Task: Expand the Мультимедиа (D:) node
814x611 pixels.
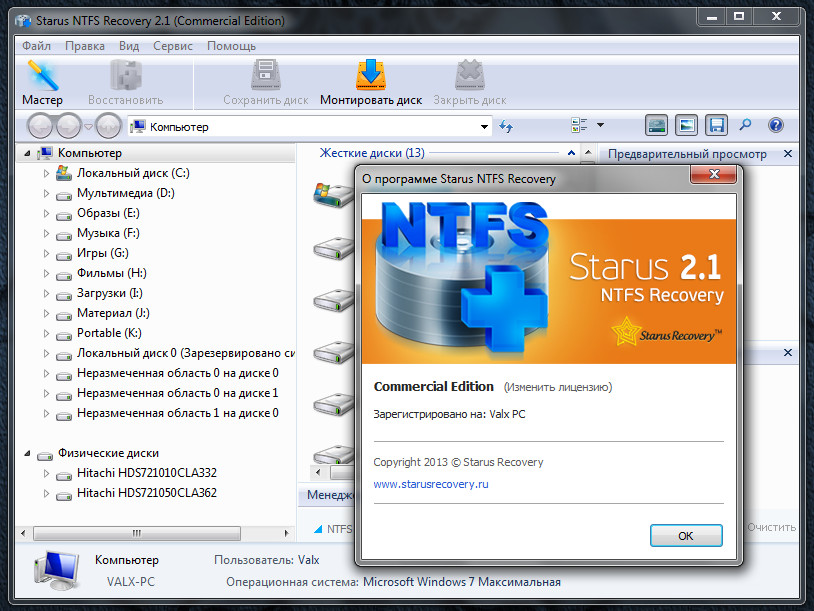Action: (x=46, y=194)
